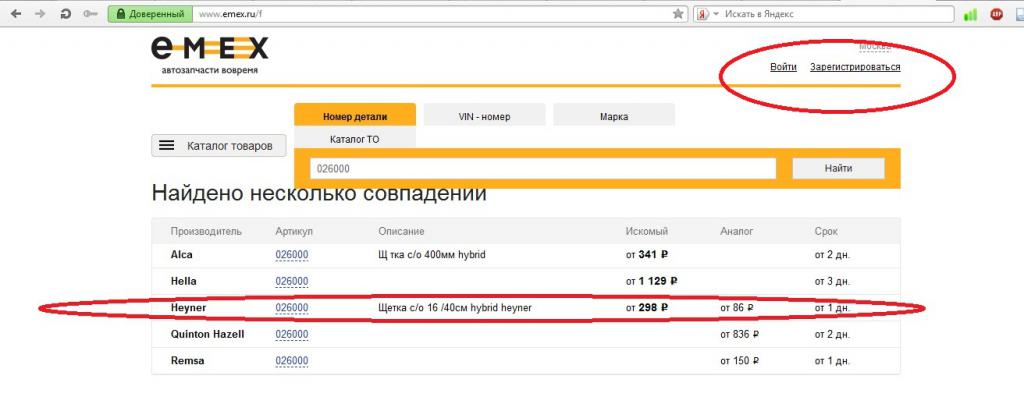The width and height of the screenshot is (1024, 397).
Task: Click the Heyner manufacturer name
Action: [188, 308]
